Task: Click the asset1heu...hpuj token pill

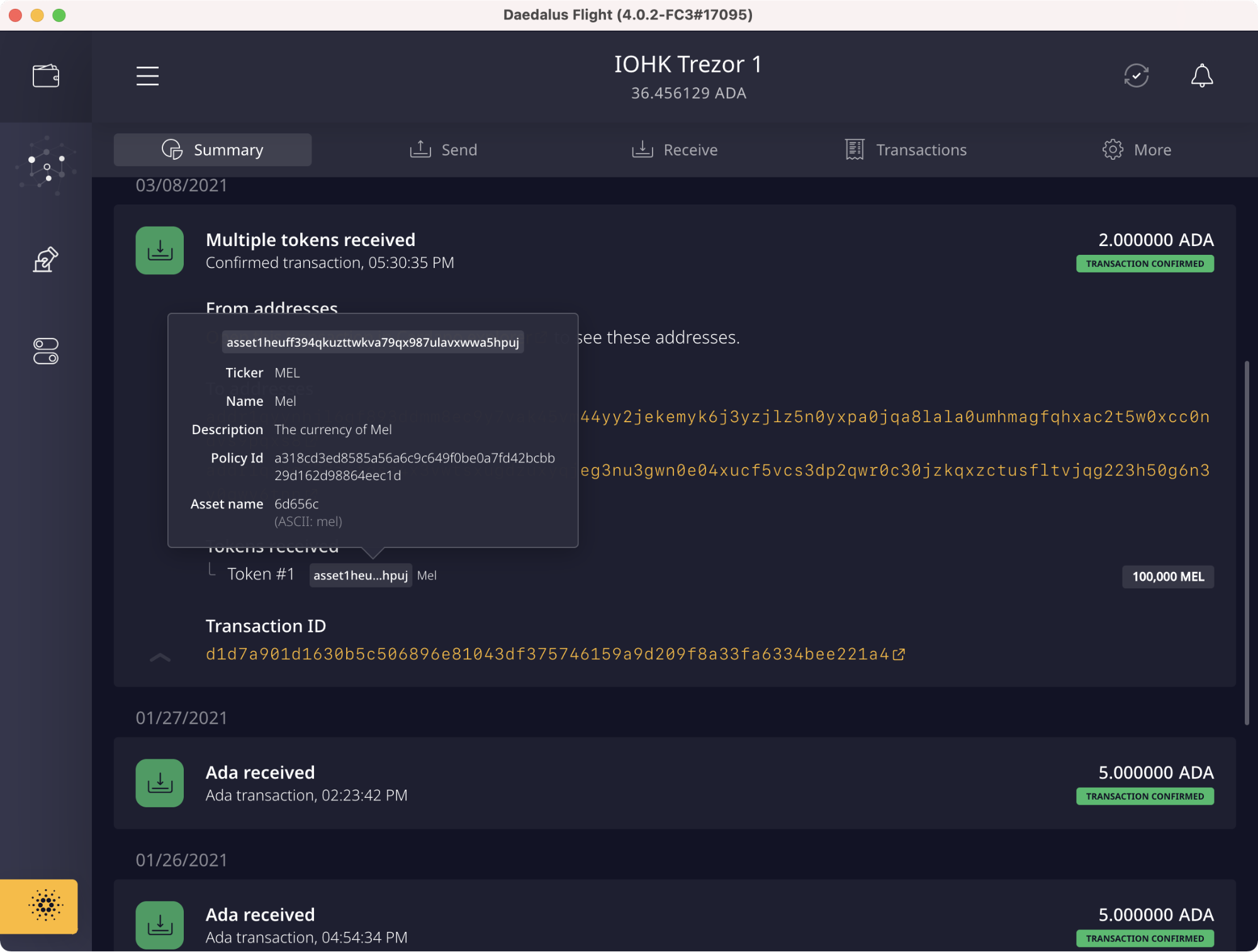Action: (x=361, y=575)
